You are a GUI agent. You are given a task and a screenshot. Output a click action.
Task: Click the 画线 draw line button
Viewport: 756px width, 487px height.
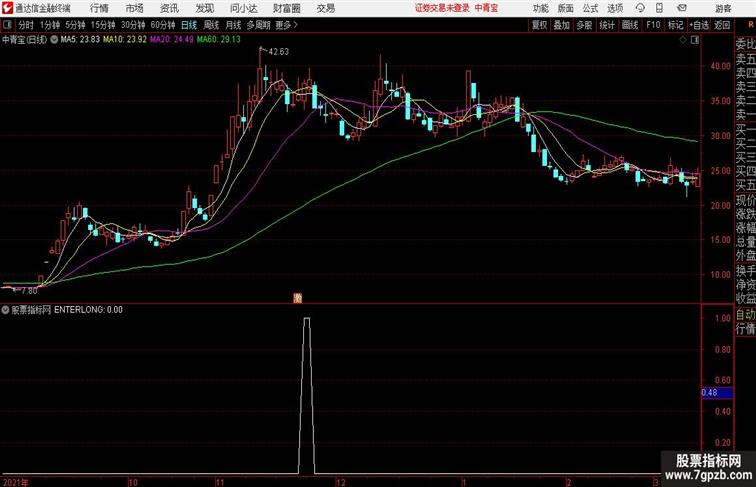(630, 25)
